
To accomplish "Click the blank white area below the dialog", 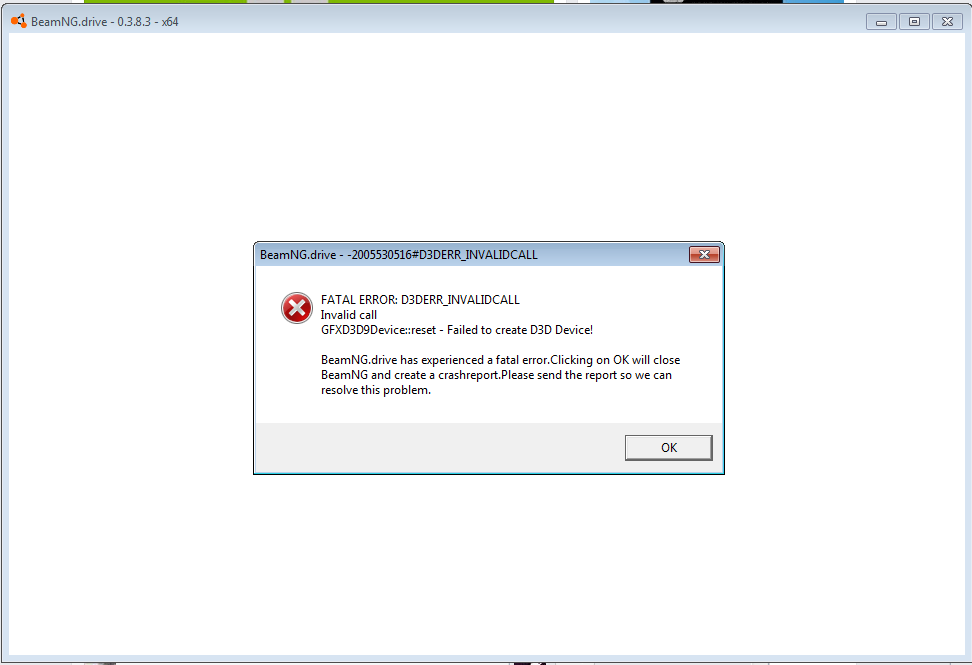I will click(487, 564).
